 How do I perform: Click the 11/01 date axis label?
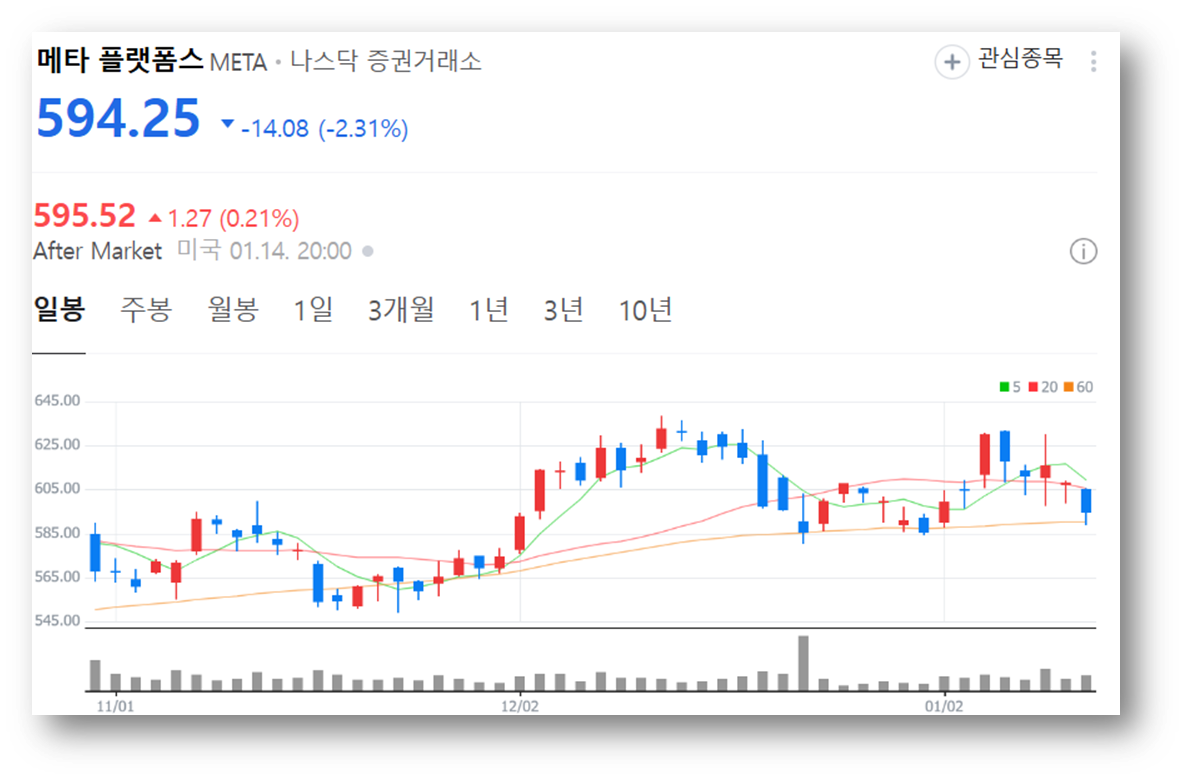click(115, 706)
